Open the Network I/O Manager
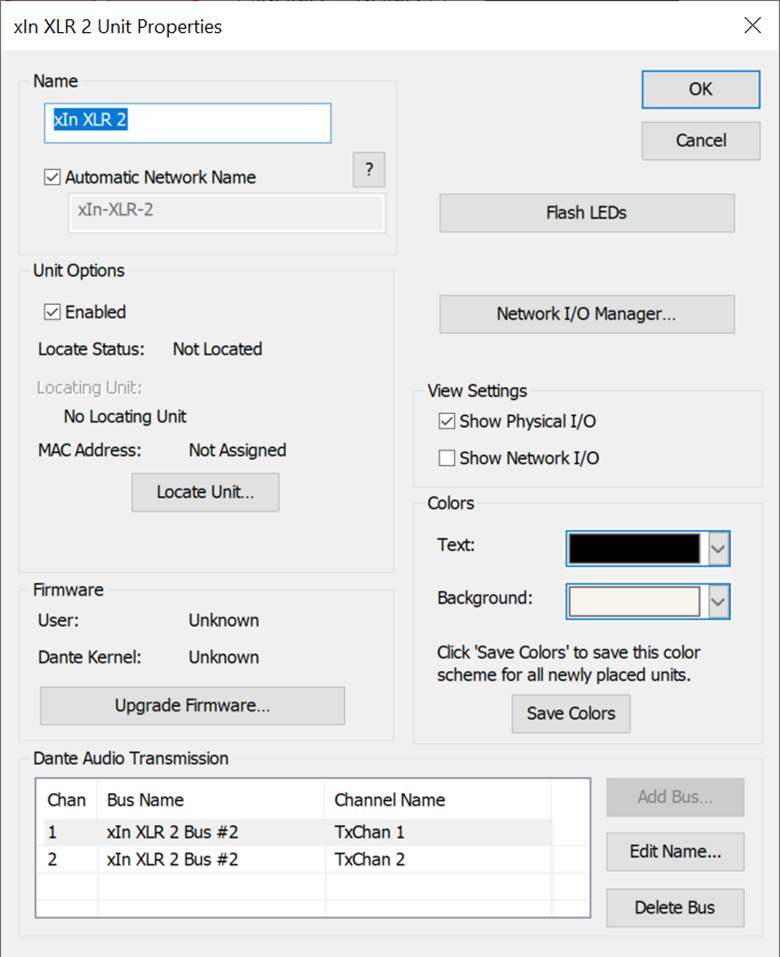The image size is (780, 957). click(x=587, y=314)
